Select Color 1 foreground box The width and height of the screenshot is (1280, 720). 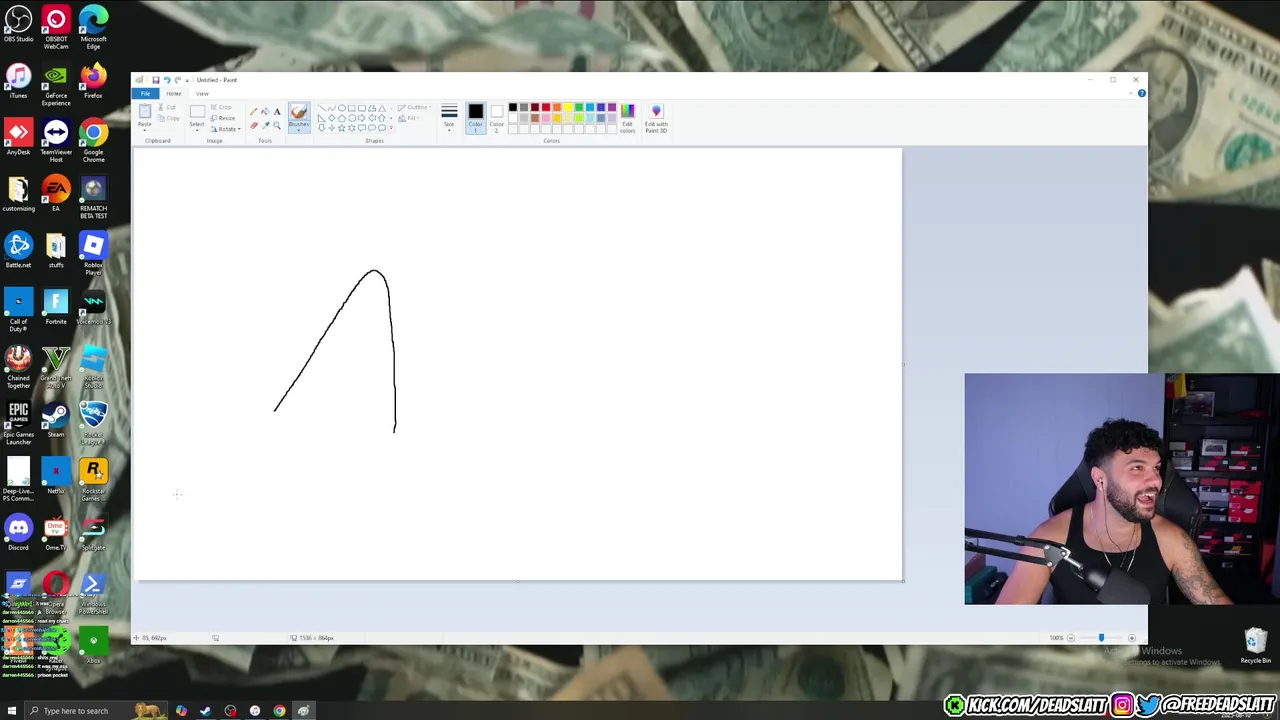coord(475,116)
